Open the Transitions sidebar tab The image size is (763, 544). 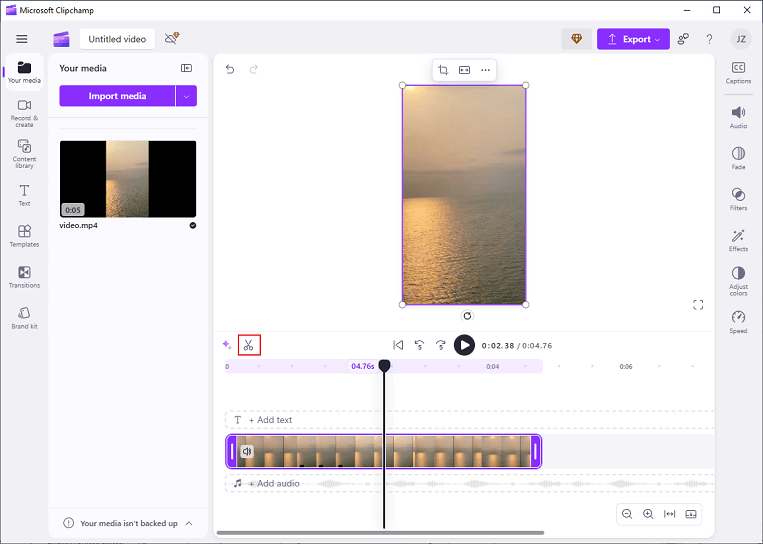(24, 277)
